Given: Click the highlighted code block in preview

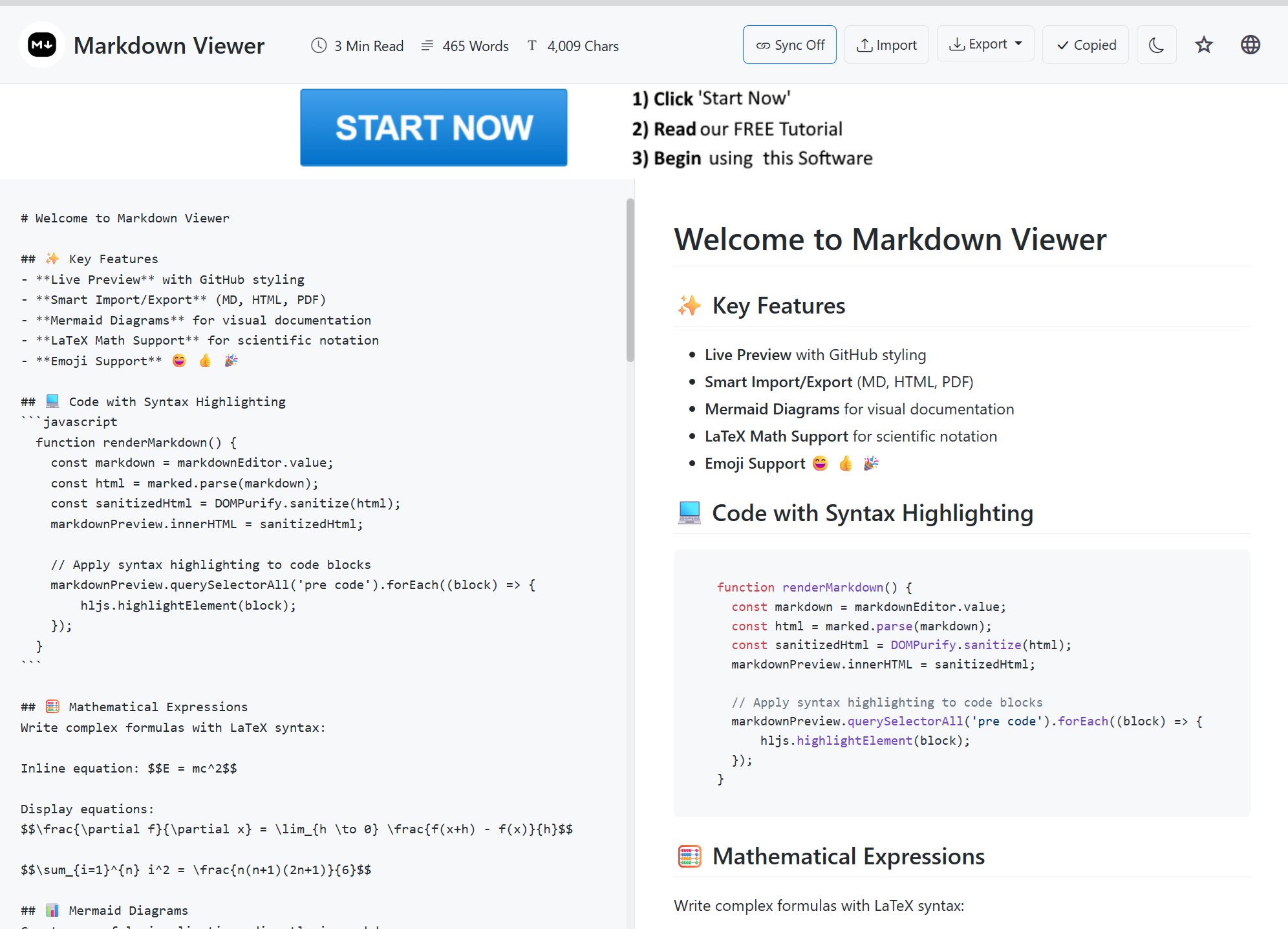Looking at the screenshot, I should click(962, 683).
